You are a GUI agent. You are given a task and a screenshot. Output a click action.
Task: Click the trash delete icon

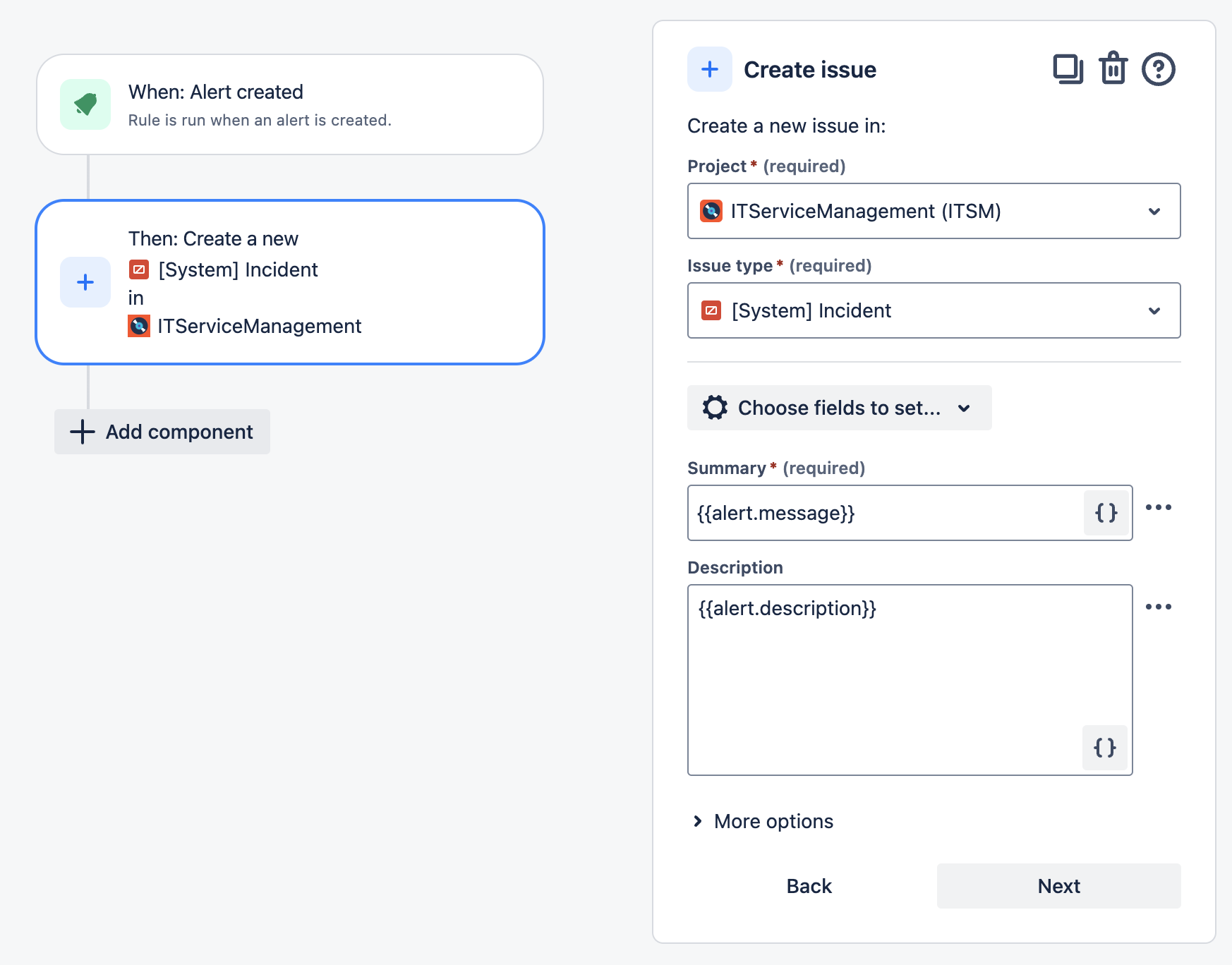1113,69
